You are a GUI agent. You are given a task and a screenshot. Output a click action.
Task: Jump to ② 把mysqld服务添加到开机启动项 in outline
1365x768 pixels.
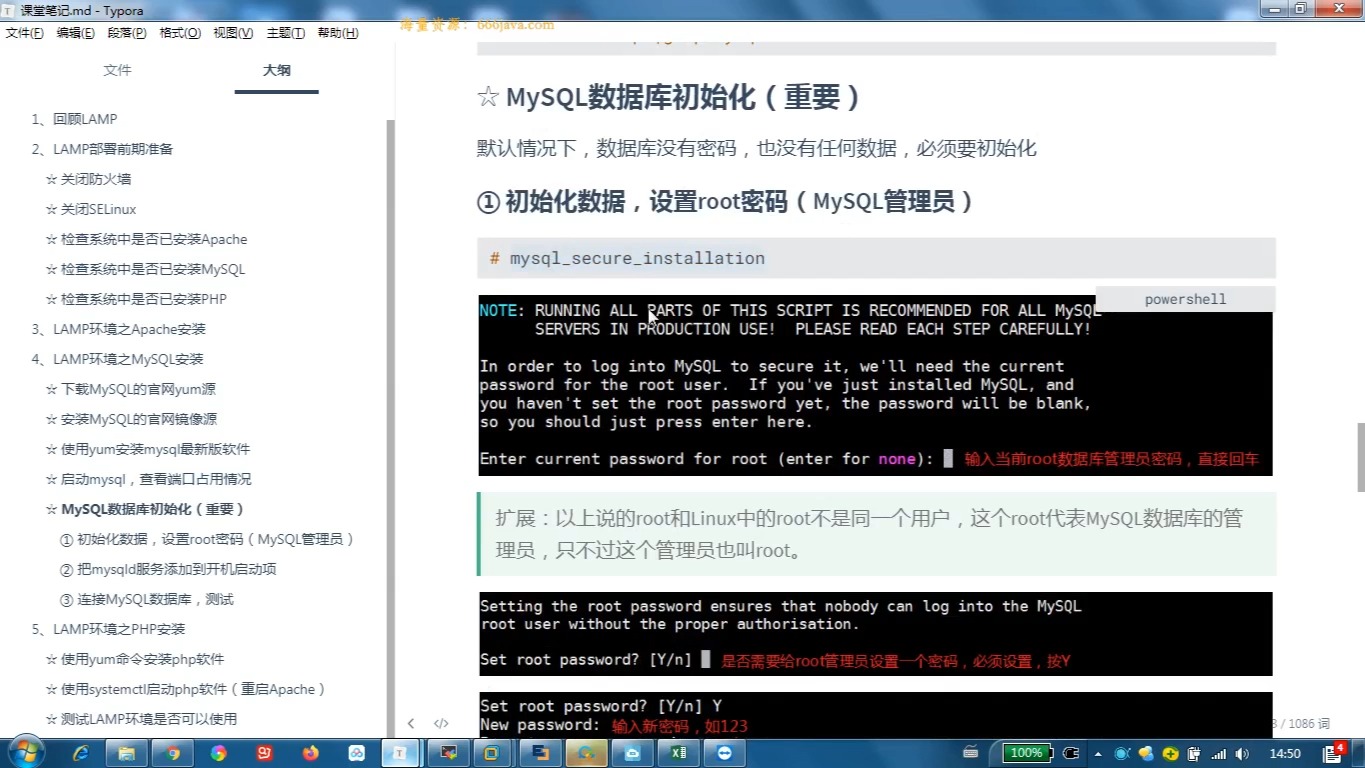click(168, 569)
